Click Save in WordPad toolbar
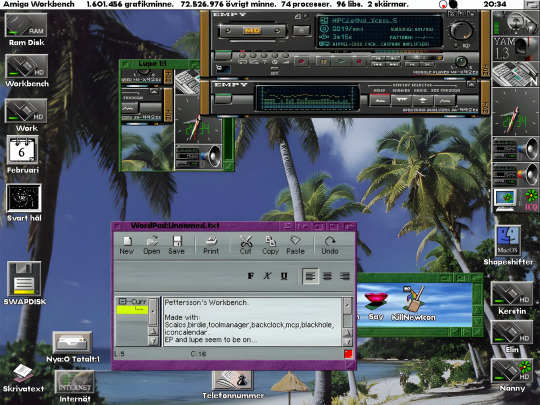This screenshot has width=540, height=405. coord(176,245)
